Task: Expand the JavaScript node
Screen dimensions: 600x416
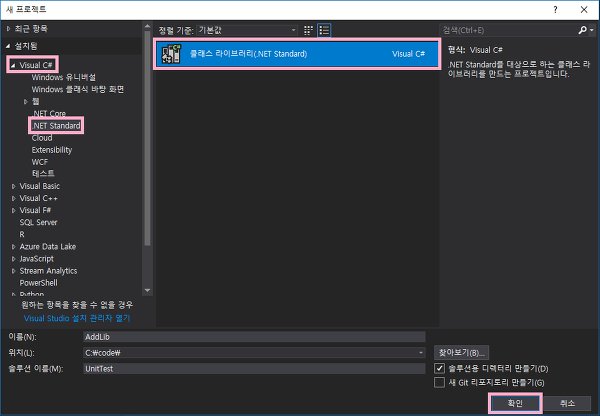Action: (13, 259)
